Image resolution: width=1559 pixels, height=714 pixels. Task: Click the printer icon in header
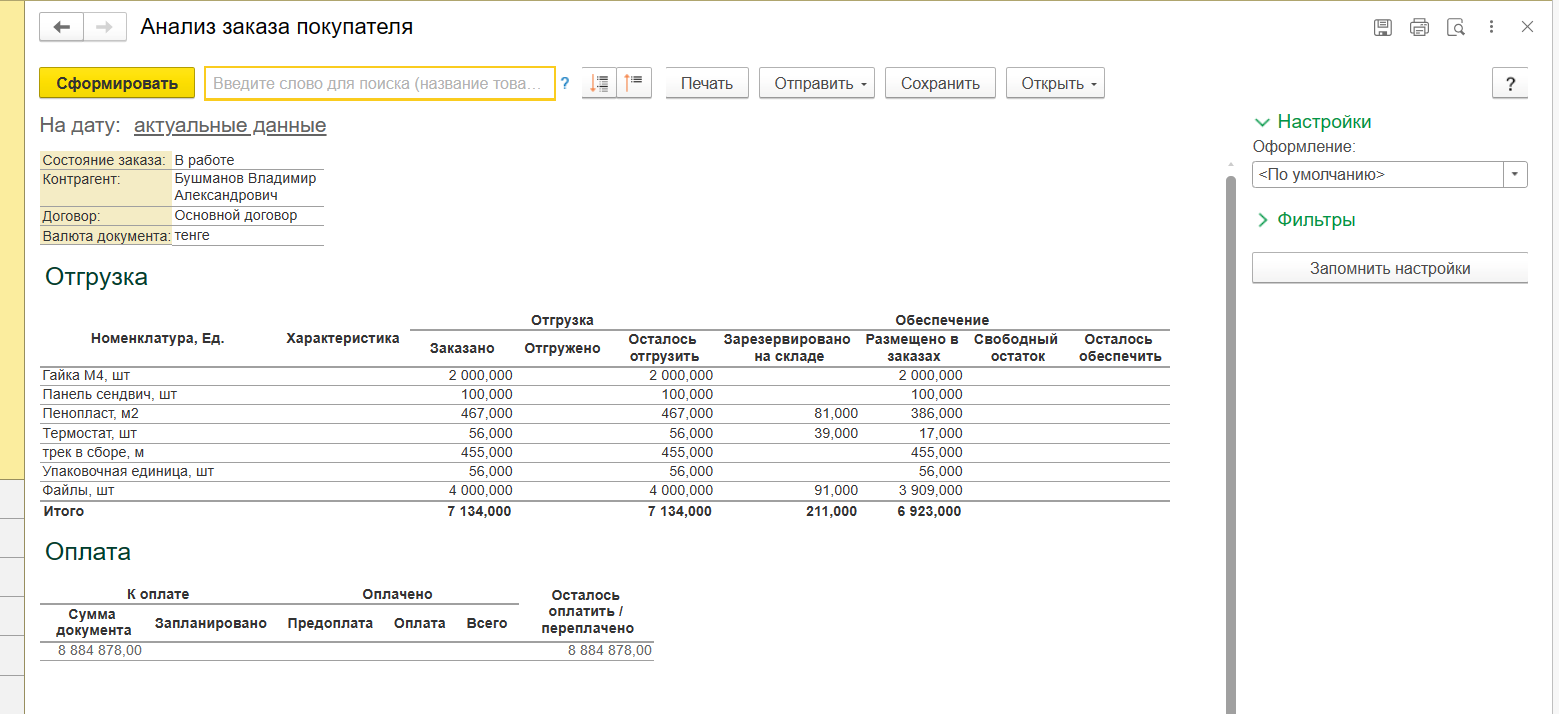(x=1419, y=27)
